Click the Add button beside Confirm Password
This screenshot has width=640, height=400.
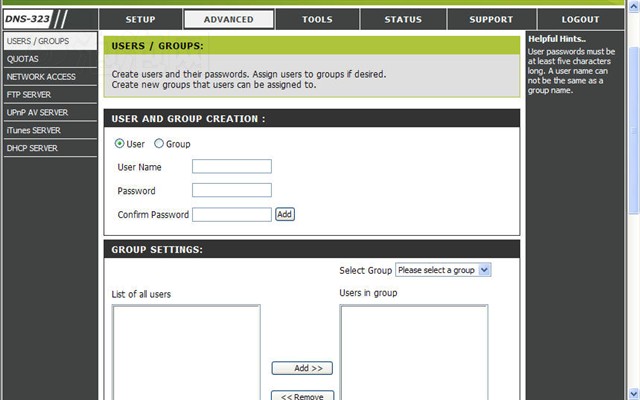(x=285, y=214)
